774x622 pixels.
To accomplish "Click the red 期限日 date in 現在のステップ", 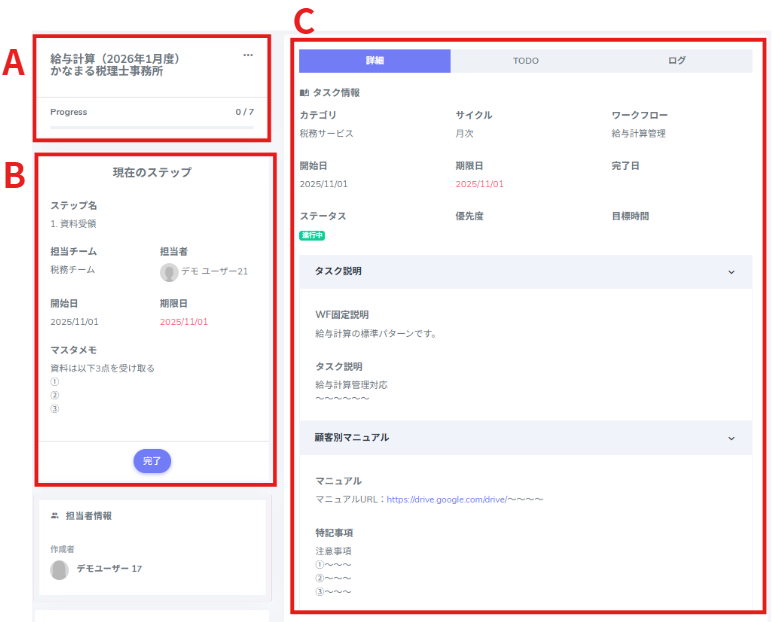I will [x=184, y=322].
